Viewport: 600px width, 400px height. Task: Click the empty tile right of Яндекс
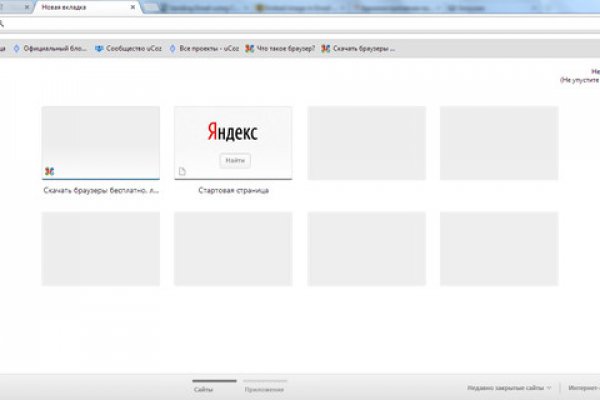click(366, 143)
